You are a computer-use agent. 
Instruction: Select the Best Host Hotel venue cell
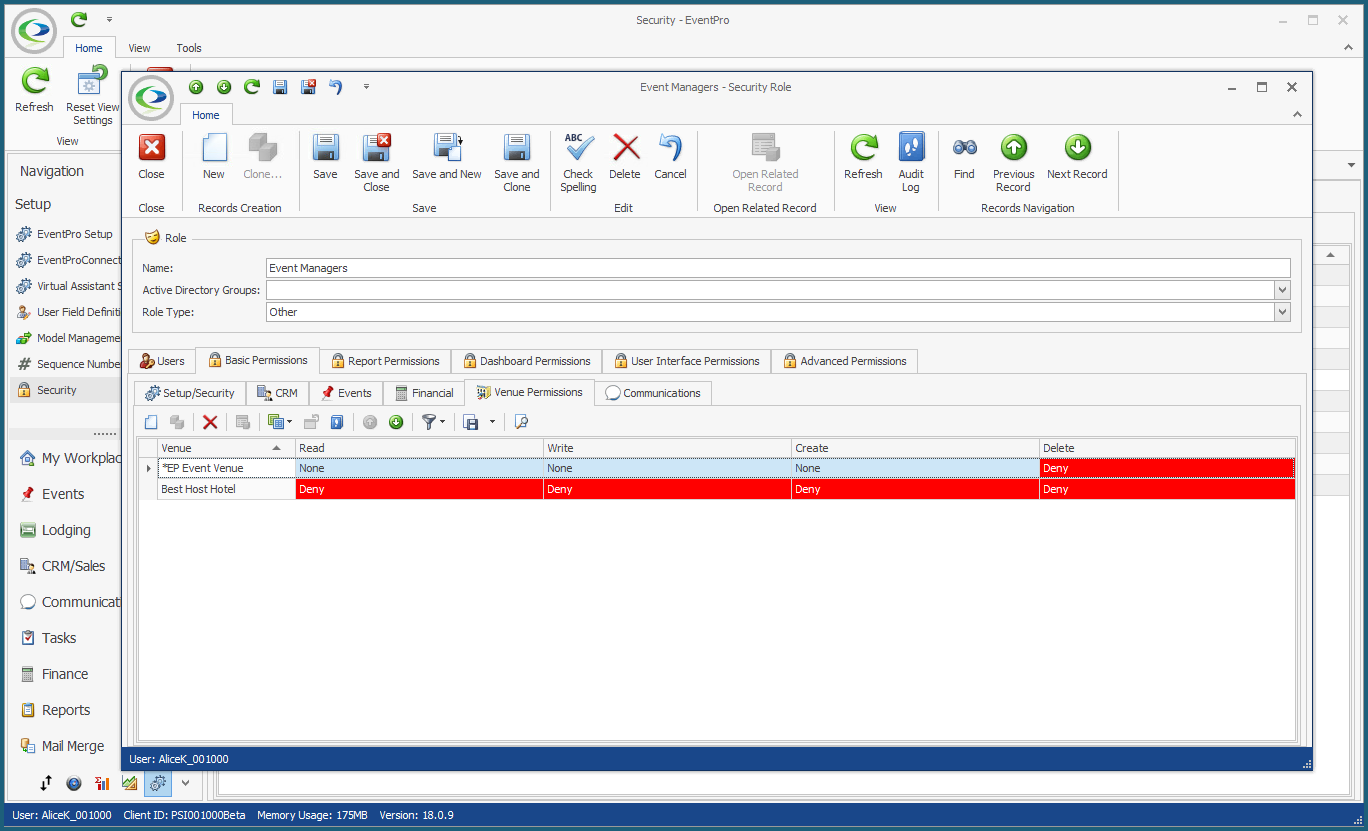click(x=226, y=489)
